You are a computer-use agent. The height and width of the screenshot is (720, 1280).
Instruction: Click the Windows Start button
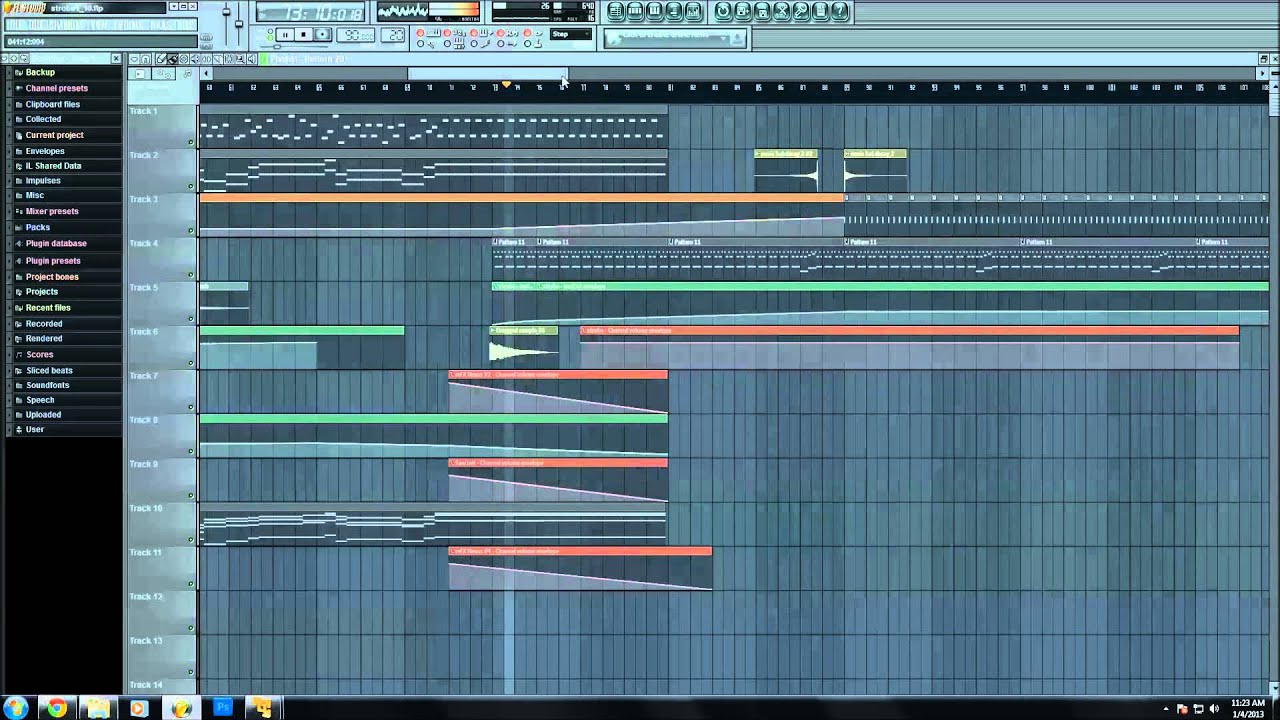click(x=16, y=708)
